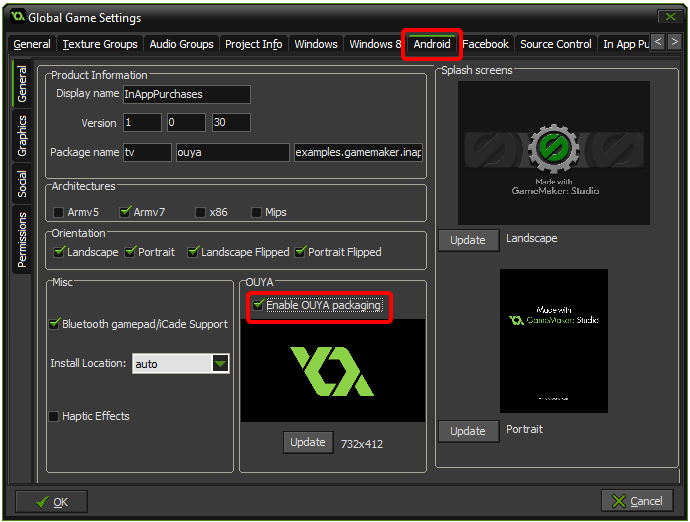The height and width of the screenshot is (522, 690).
Task: Click the GameMaker logo in title bar
Action: click(18, 17)
